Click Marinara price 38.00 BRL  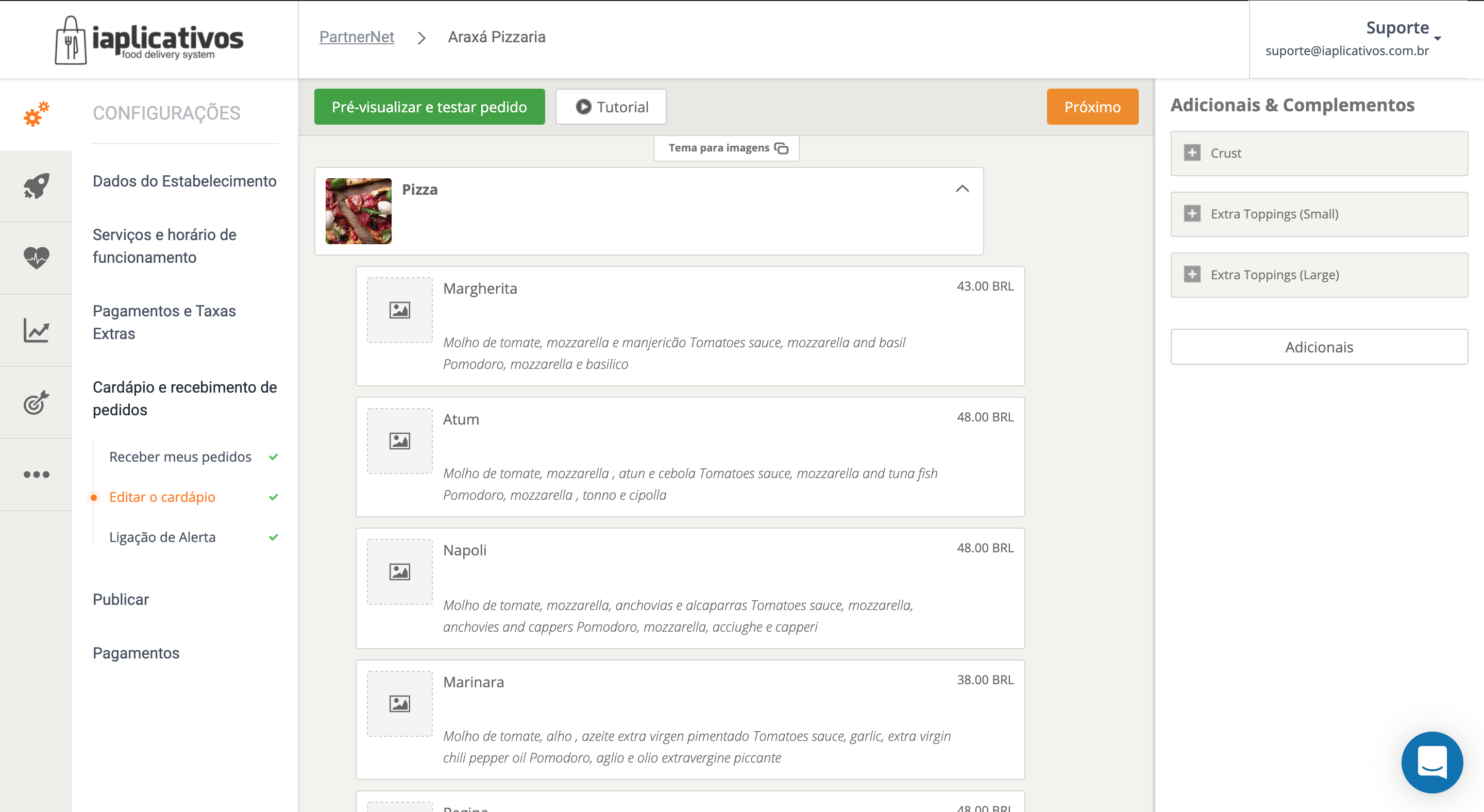(985, 680)
